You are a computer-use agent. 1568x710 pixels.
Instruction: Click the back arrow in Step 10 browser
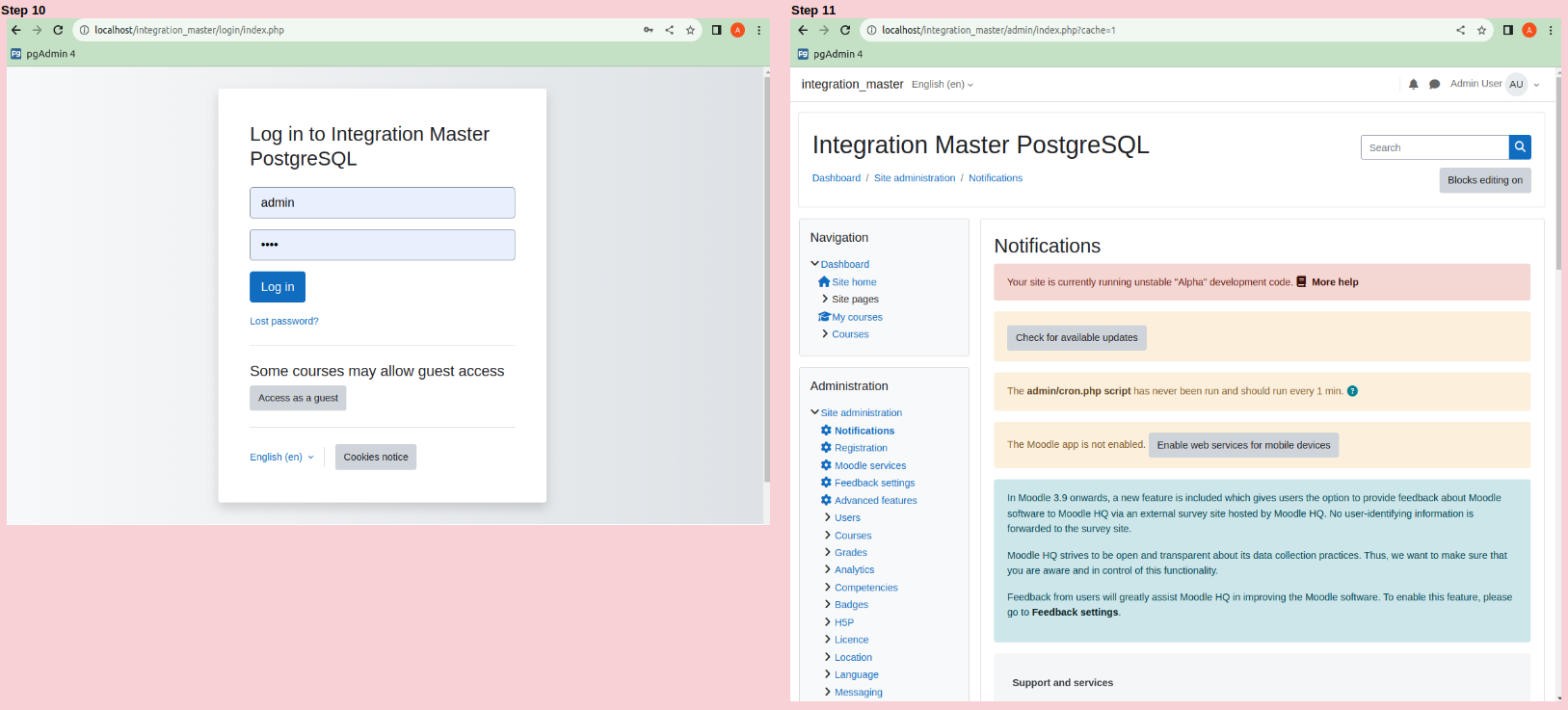click(16, 30)
